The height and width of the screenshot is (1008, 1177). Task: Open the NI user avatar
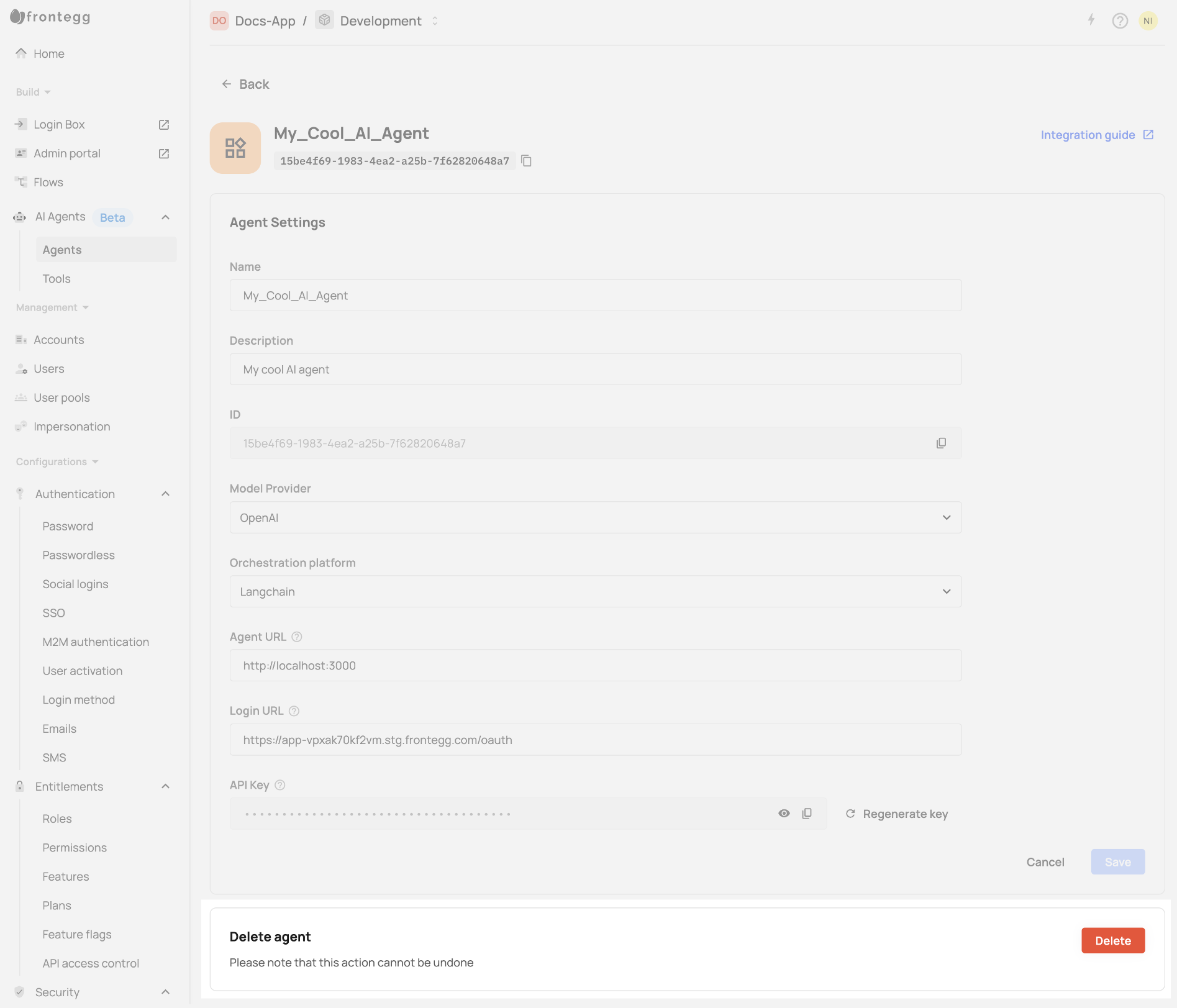1148,21
